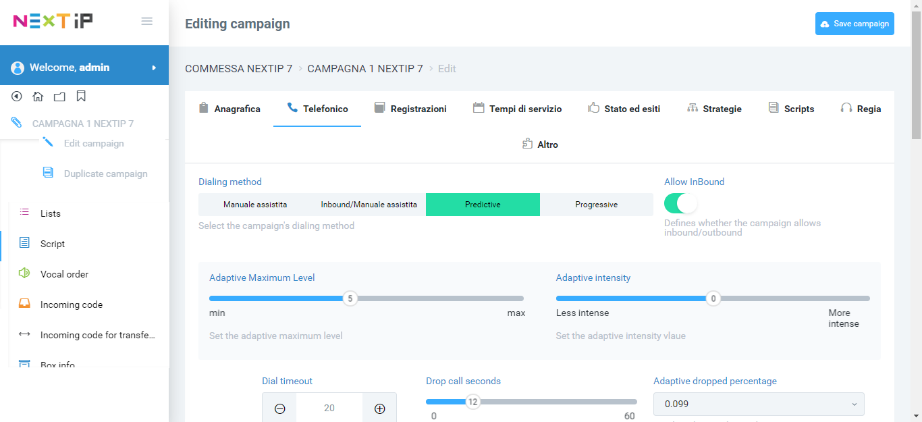Select the Progressive dialing method
The height and width of the screenshot is (422, 922).
point(596,205)
